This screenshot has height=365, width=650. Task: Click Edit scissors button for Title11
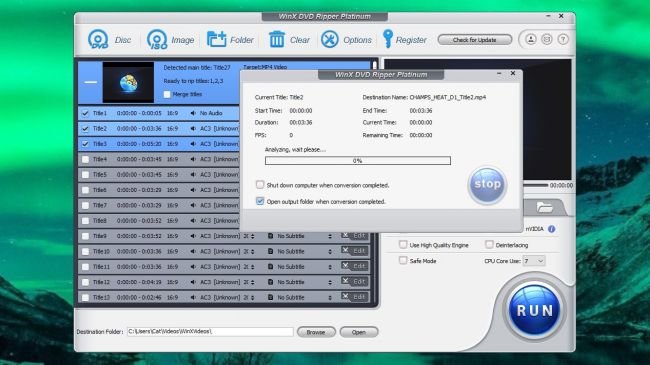click(355, 266)
